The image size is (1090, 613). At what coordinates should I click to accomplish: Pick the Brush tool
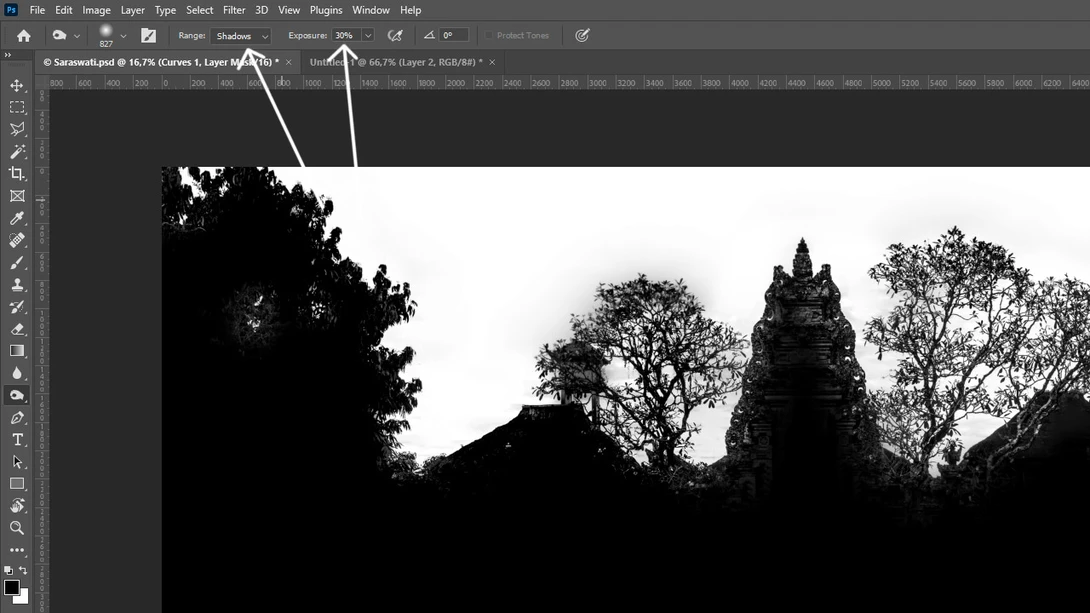17,262
